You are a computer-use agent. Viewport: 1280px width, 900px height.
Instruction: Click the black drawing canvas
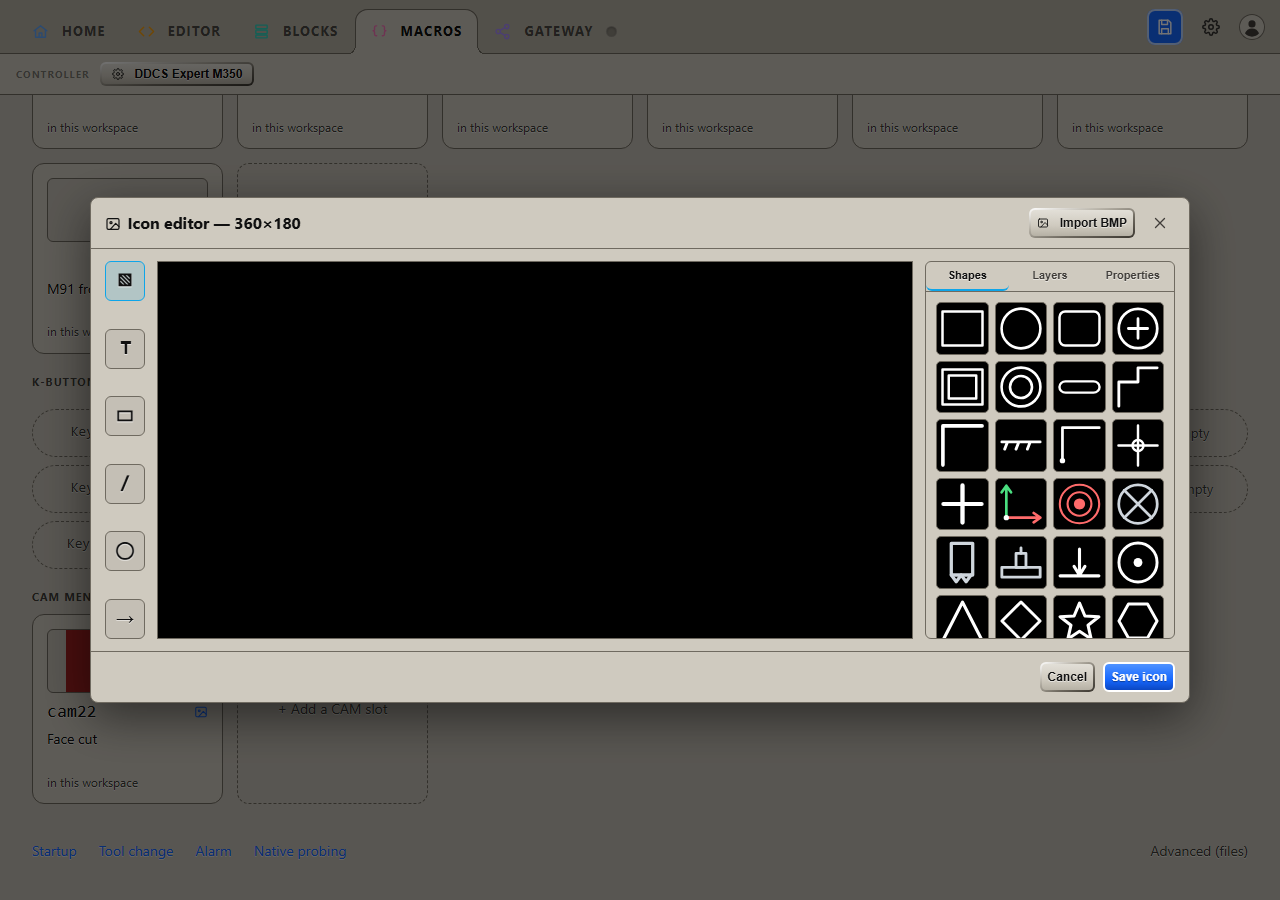pos(535,450)
